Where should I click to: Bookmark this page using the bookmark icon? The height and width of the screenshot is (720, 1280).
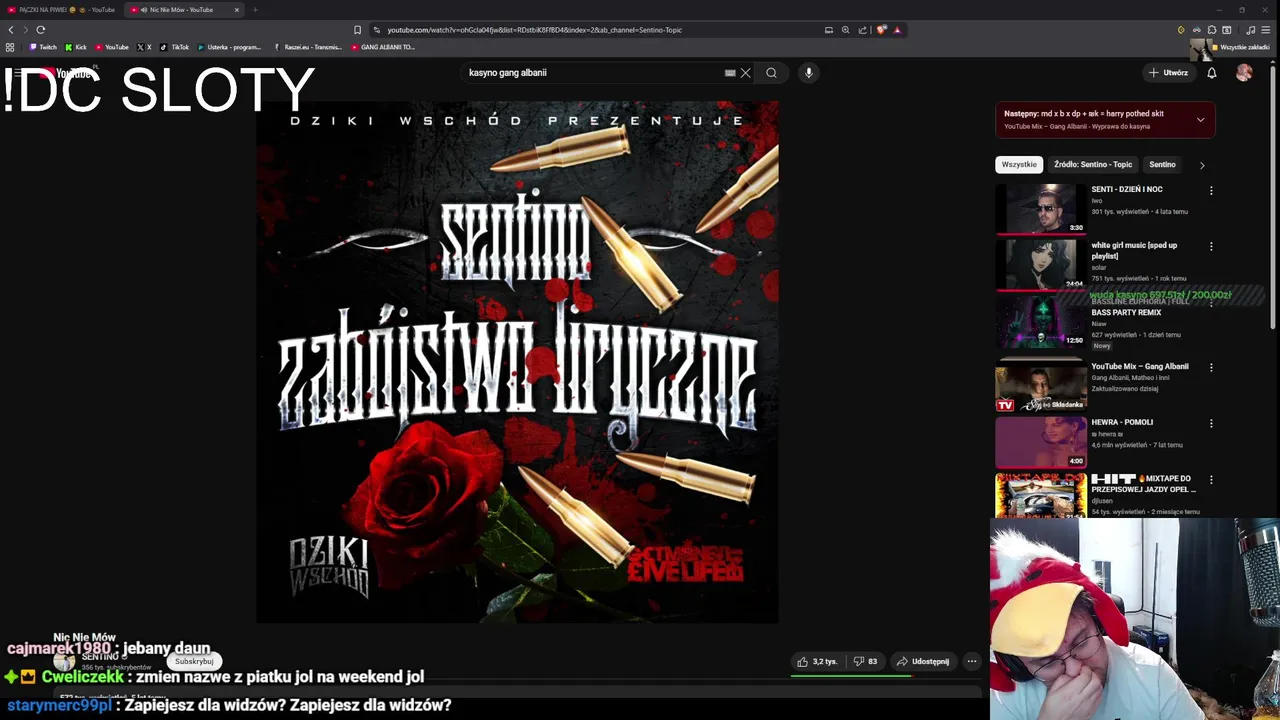357,30
